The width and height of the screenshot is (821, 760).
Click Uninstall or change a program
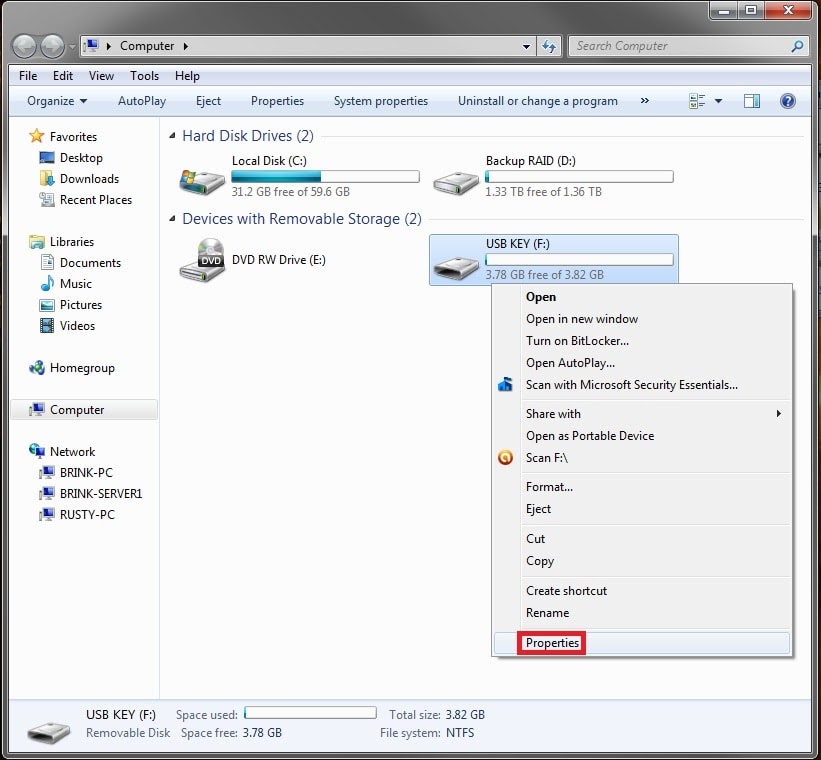point(537,101)
